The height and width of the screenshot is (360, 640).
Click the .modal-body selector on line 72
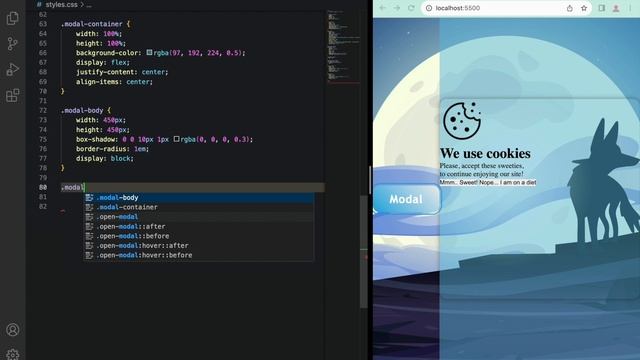(x=82, y=110)
